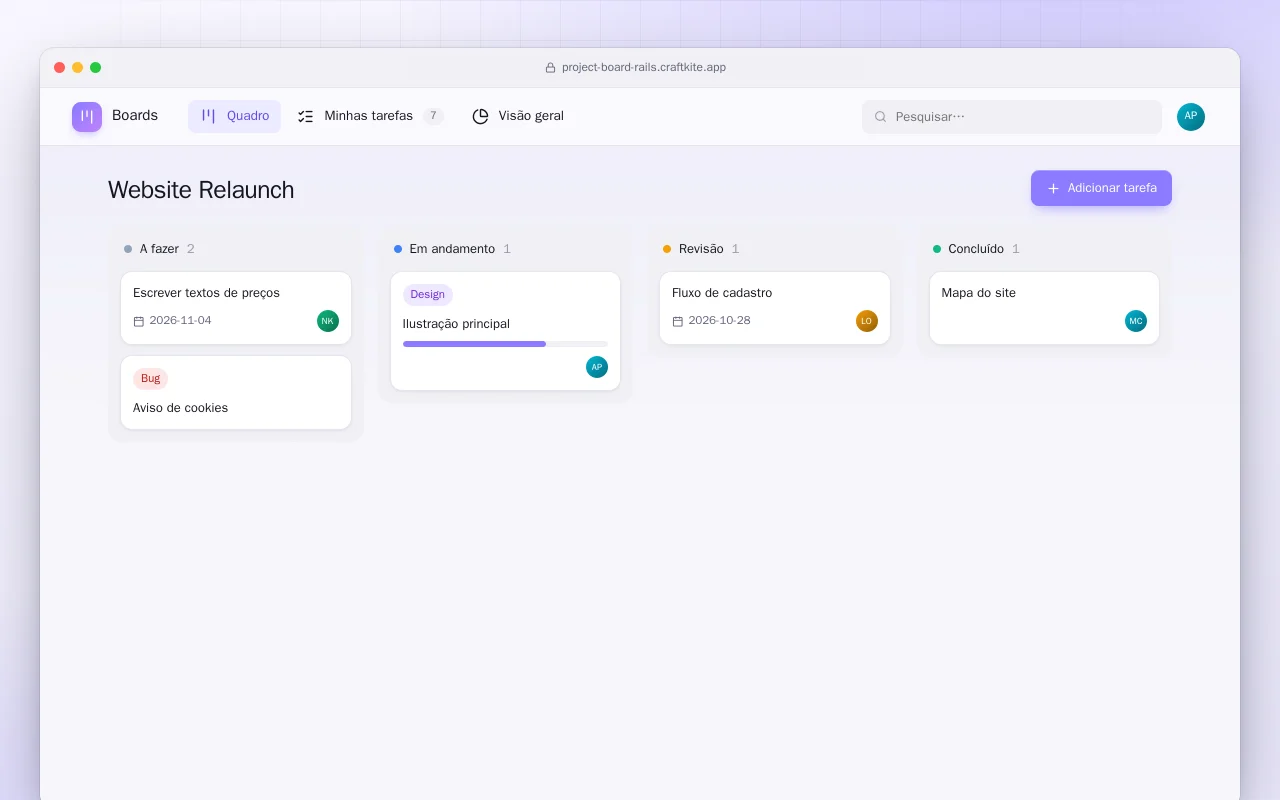This screenshot has width=1280, height=800.
Task: Click the Website Relaunch board title
Action: tap(201, 190)
